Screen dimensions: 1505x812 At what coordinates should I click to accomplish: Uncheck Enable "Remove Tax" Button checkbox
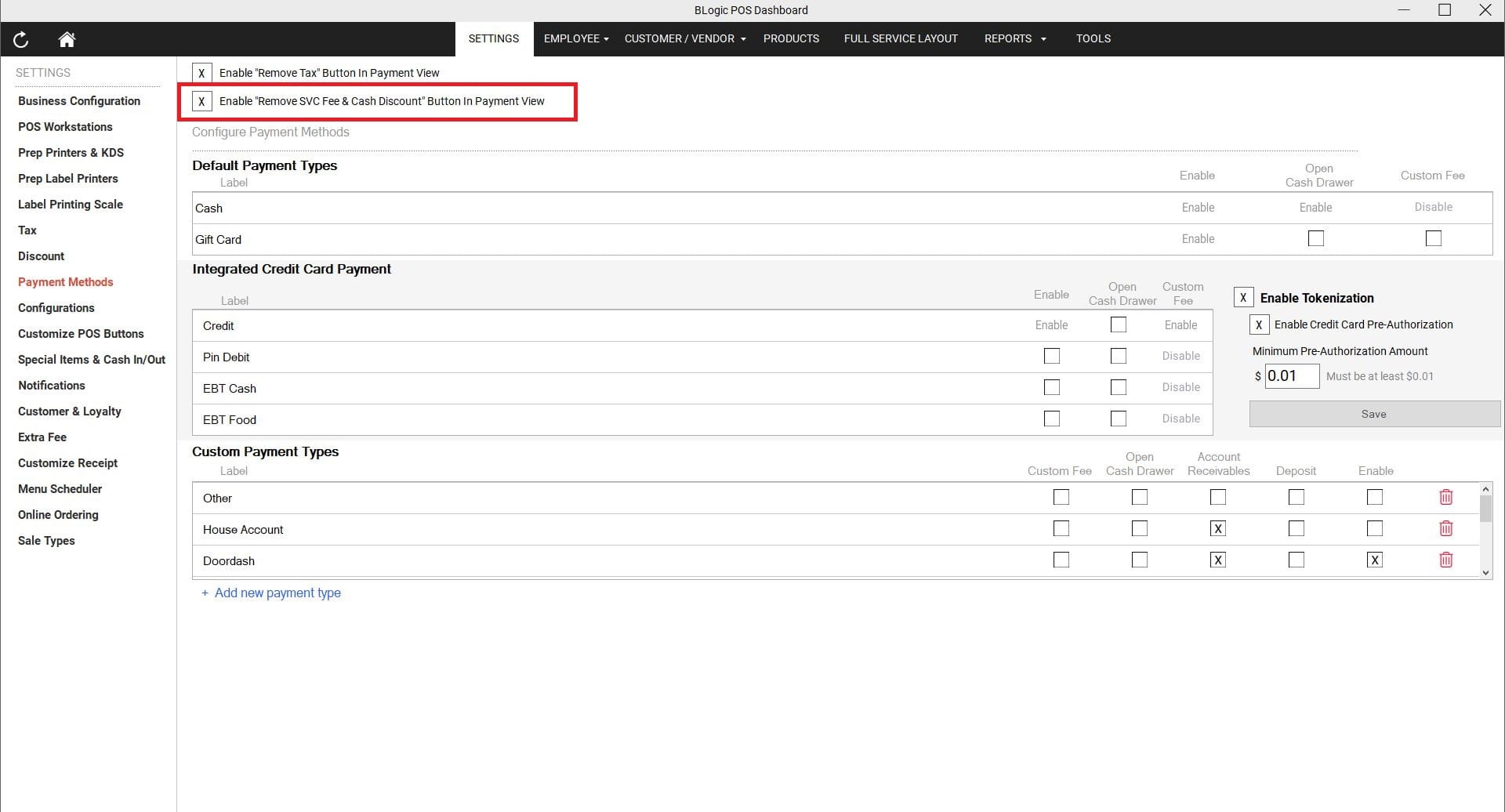click(x=202, y=73)
